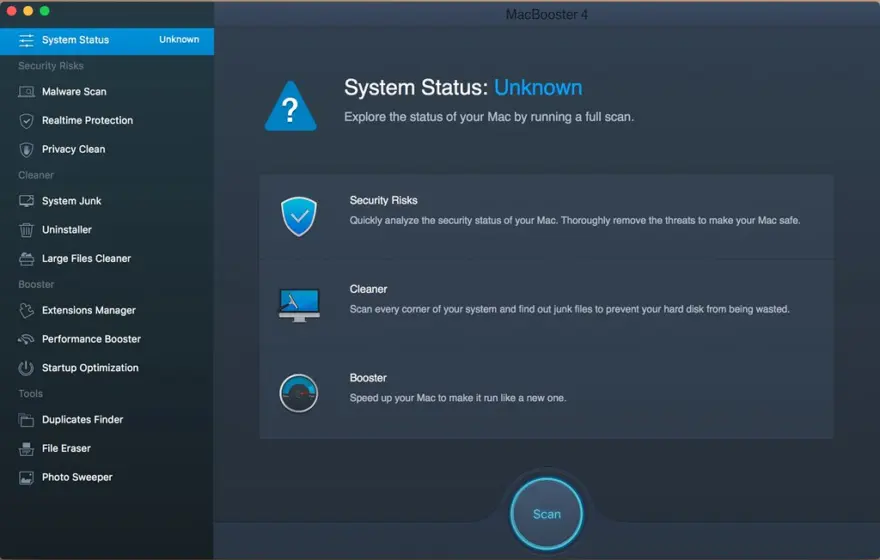The height and width of the screenshot is (560, 880).
Task: Click the MacBooster 4 window title
Action: pyautogui.click(x=547, y=15)
